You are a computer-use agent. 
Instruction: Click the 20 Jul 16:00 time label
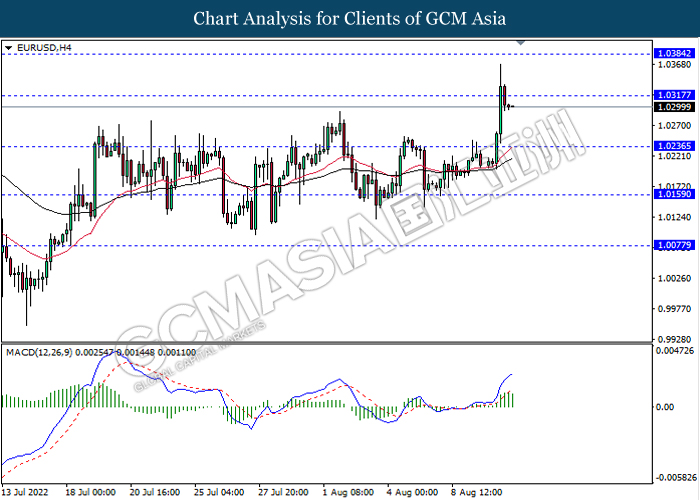point(155,492)
